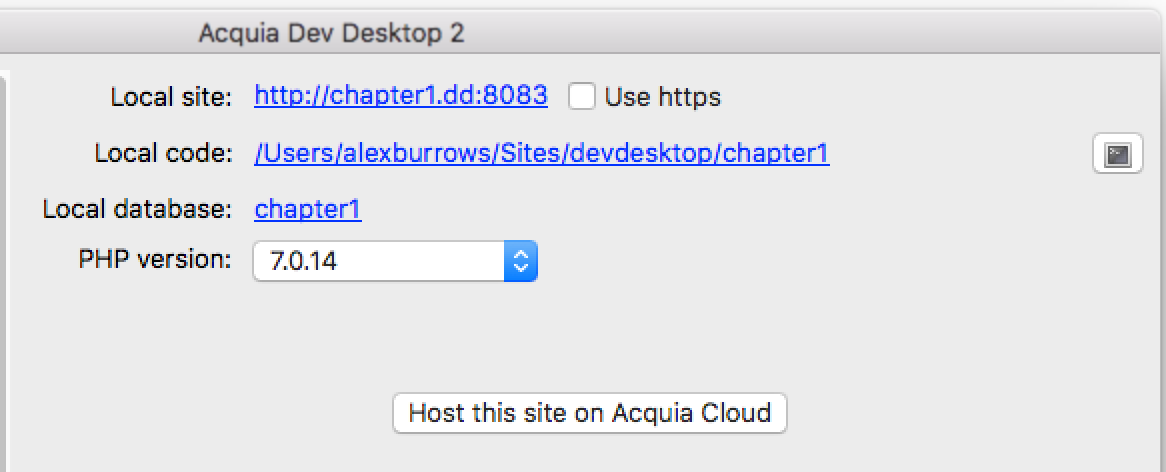Open the /Users/alexburrows/Sites local code path link
Screen dimensions: 1166x472
click(x=541, y=153)
